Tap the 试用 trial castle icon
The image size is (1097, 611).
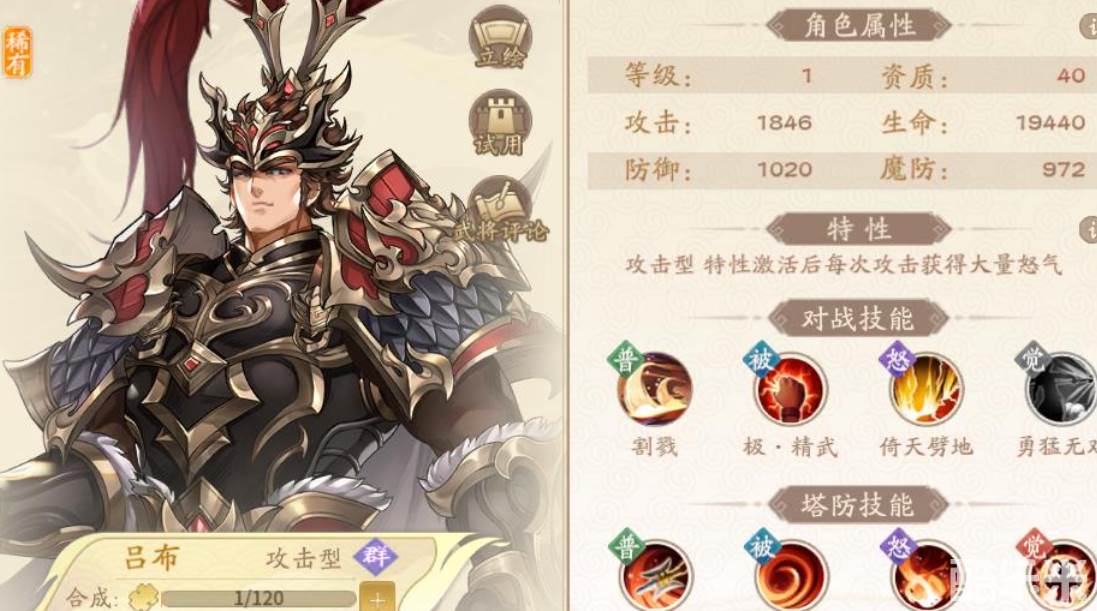(x=500, y=123)
